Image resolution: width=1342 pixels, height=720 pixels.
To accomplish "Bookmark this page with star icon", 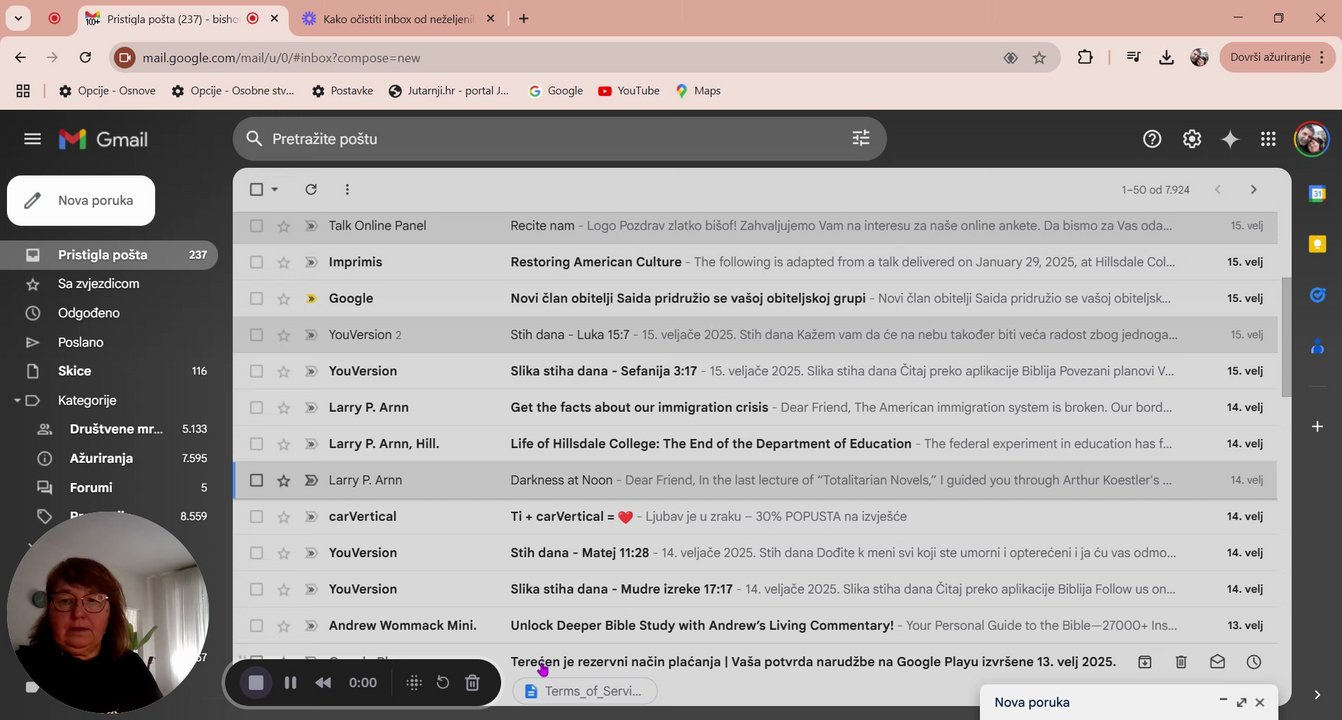I will (1039, 58).
